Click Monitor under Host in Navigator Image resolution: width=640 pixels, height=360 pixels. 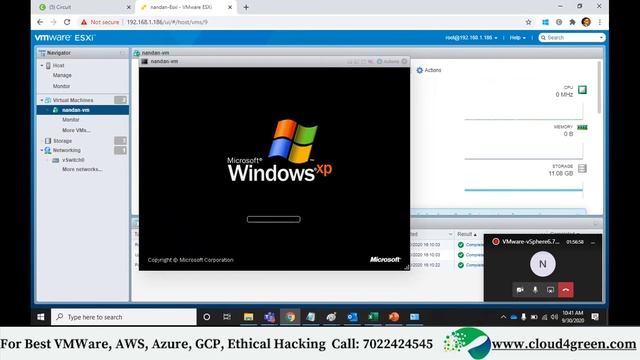(61, 86)
